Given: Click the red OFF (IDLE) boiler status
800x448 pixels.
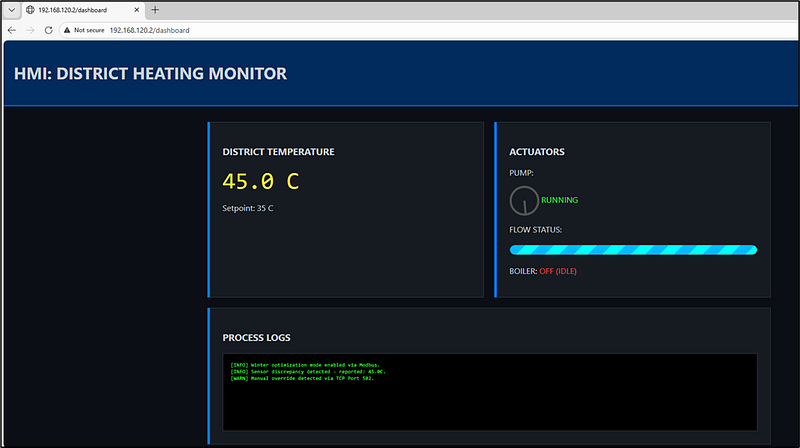Looking at the screenshot, I should point(558,271).
